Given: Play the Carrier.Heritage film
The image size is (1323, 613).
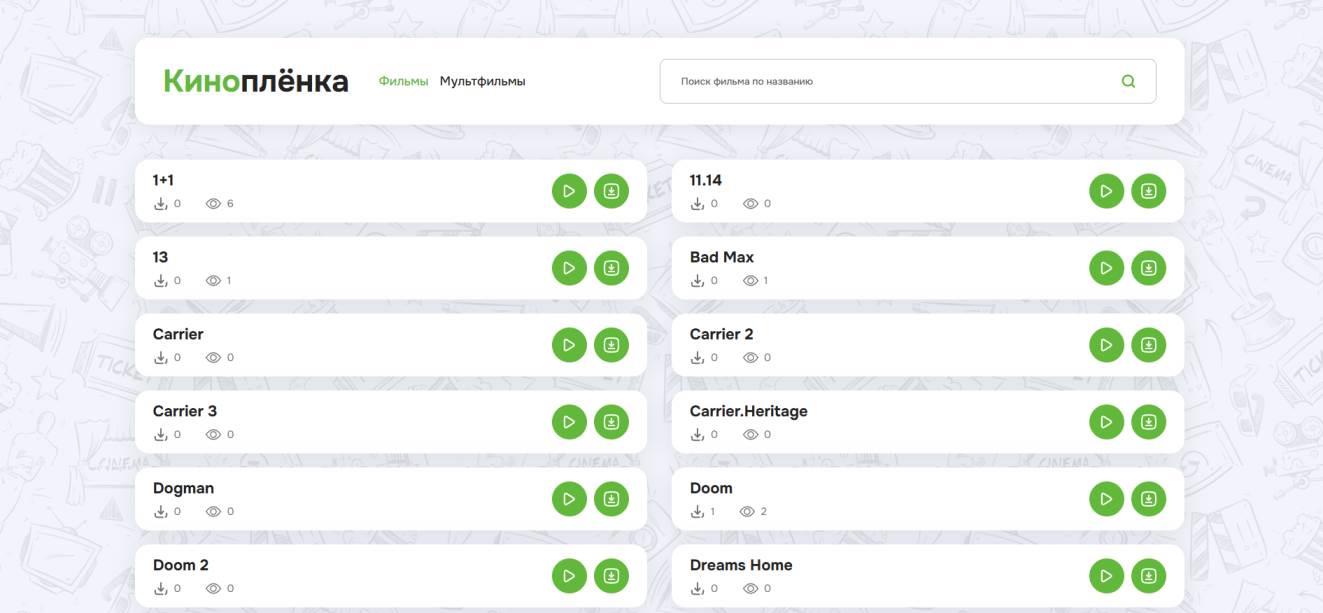Looking at the screenshot, I should tap(1106, 422).
